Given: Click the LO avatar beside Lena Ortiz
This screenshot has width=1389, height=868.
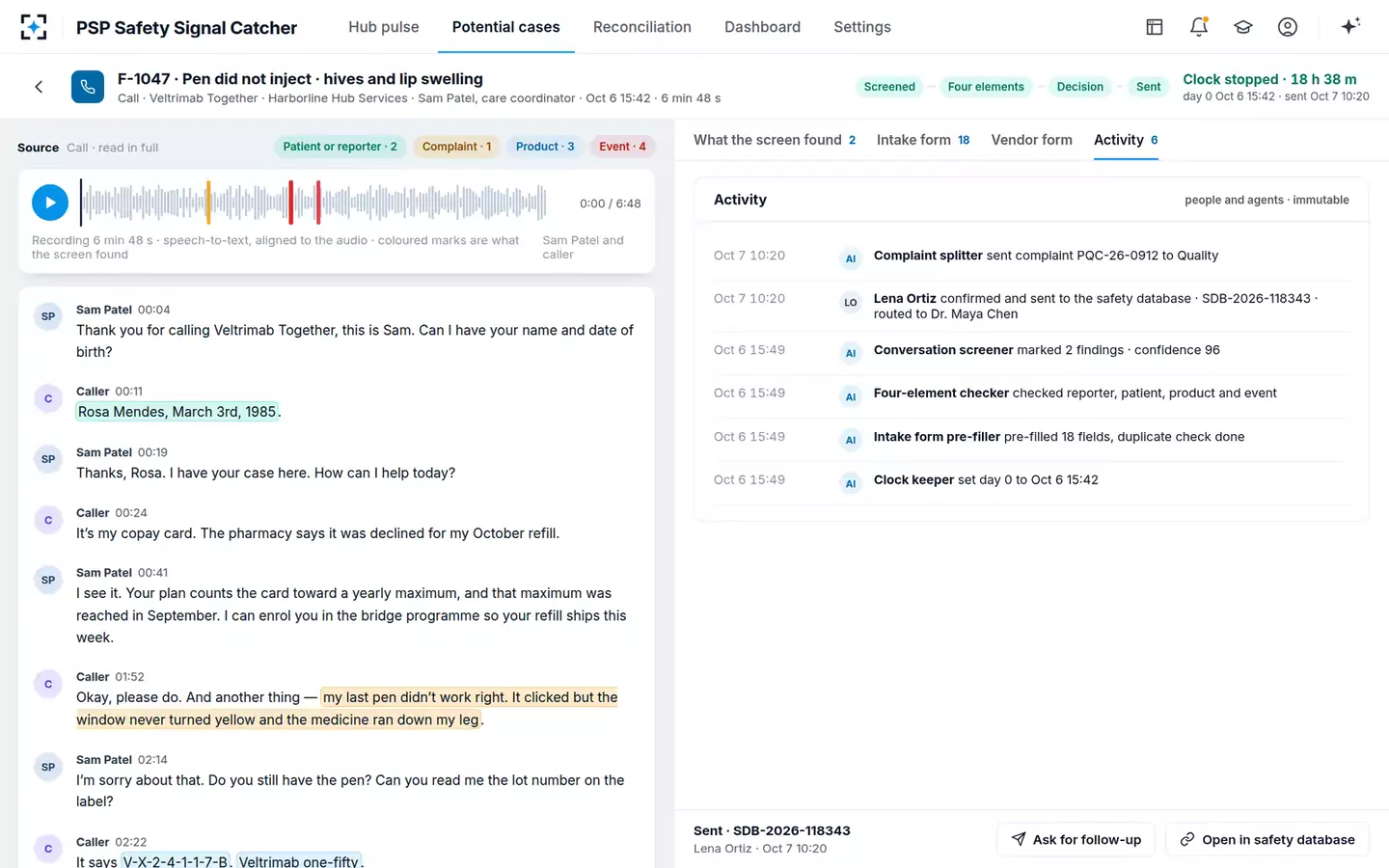Looking at the screenshot, I should tap(851, 302).
